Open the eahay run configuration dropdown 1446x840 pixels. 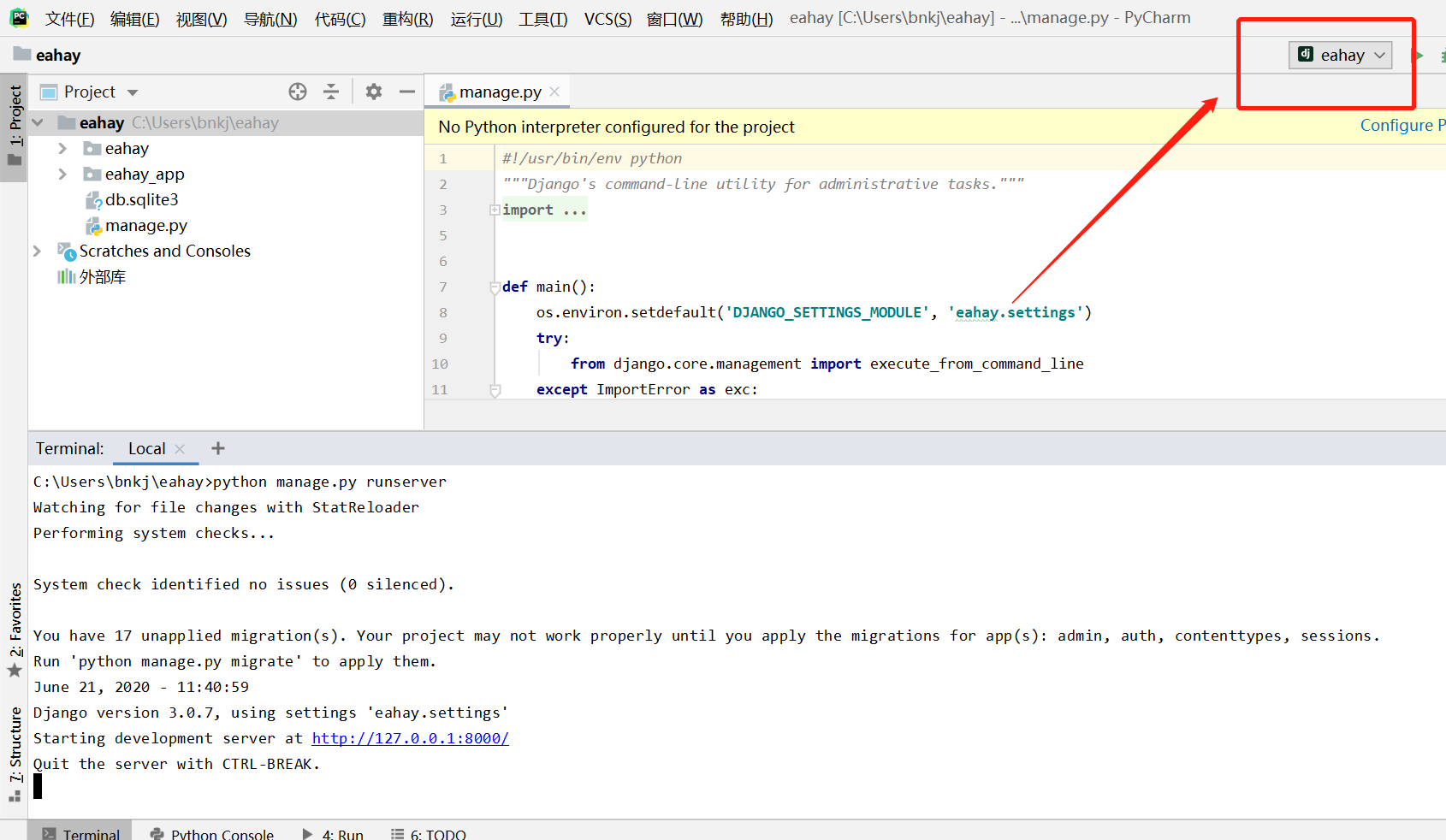[1341, 55]
